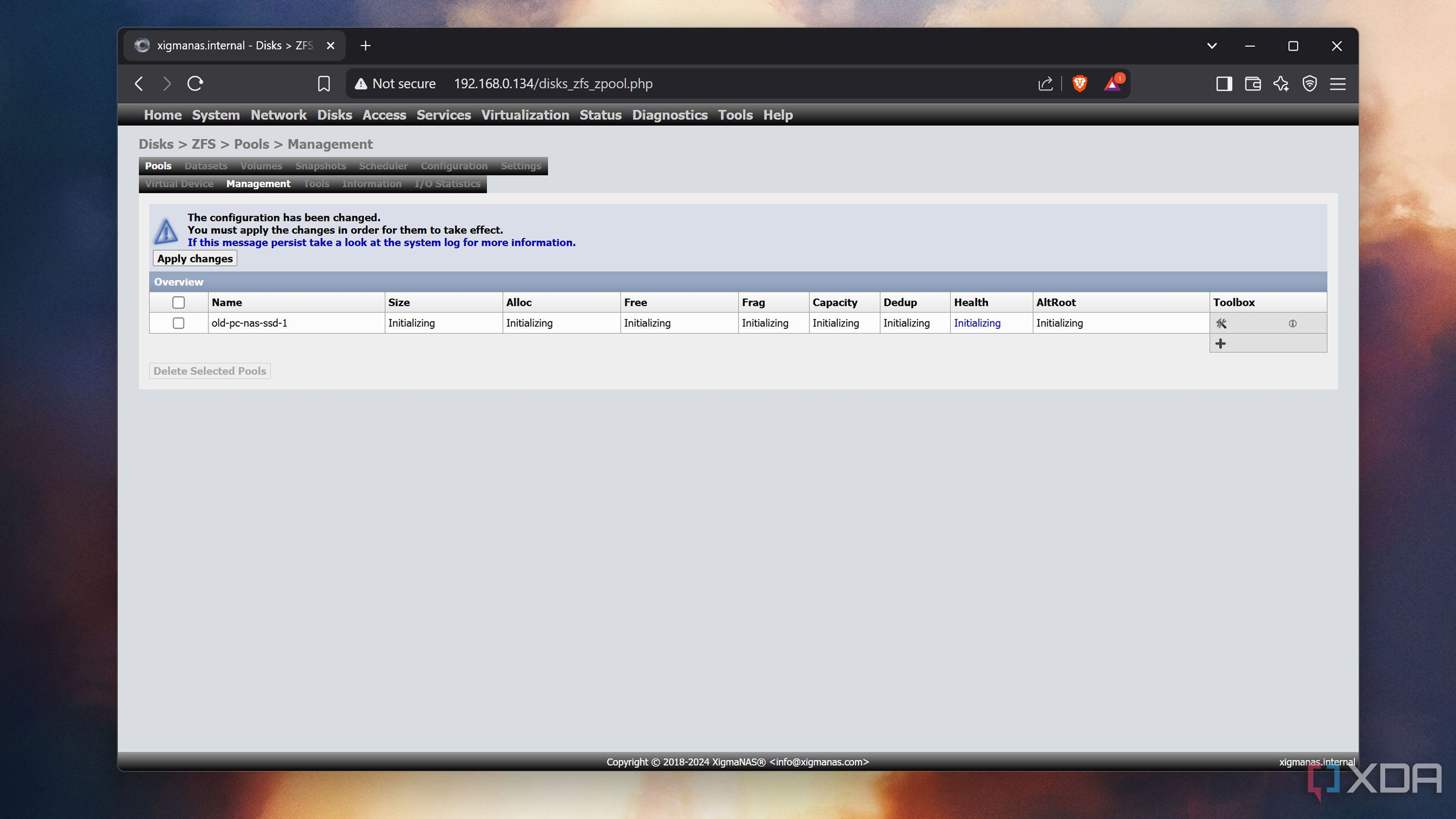Open the Virtualization menu
This screenshot has width=1456, height=819.
pos(524,115)
